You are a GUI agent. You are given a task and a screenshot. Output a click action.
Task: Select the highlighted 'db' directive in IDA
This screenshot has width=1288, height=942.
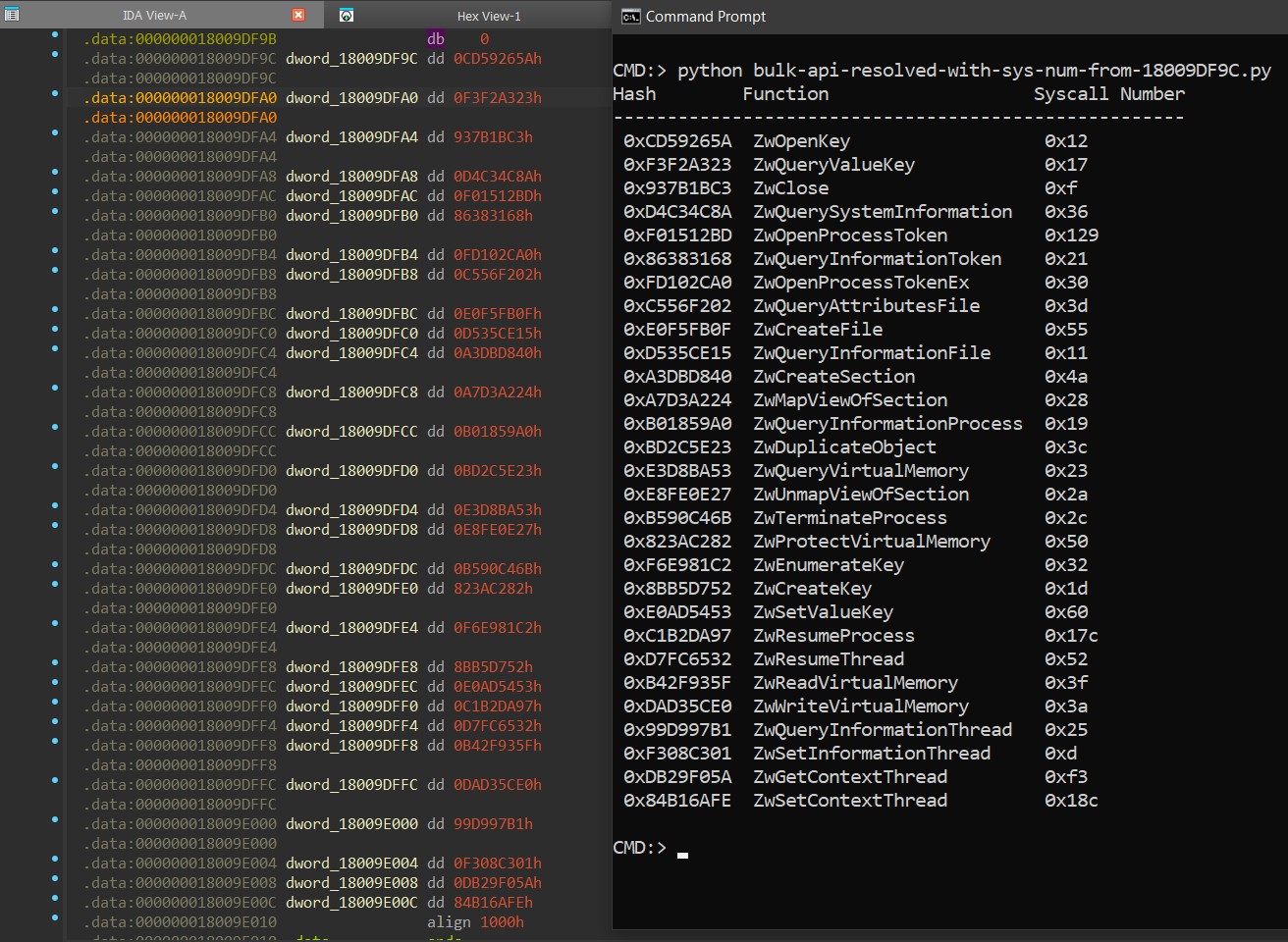pos(436,39)
